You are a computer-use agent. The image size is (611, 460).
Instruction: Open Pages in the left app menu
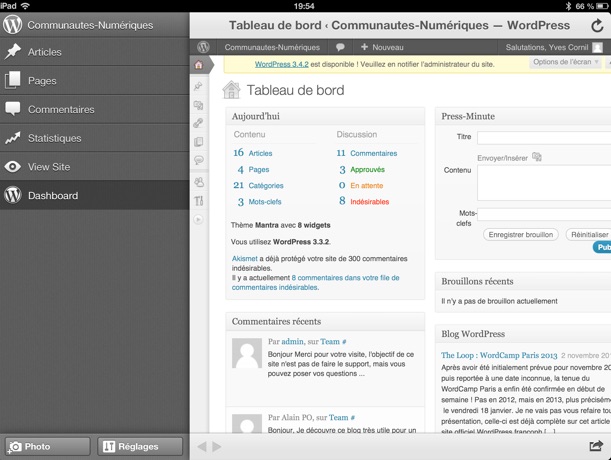[x=95, y=81]
